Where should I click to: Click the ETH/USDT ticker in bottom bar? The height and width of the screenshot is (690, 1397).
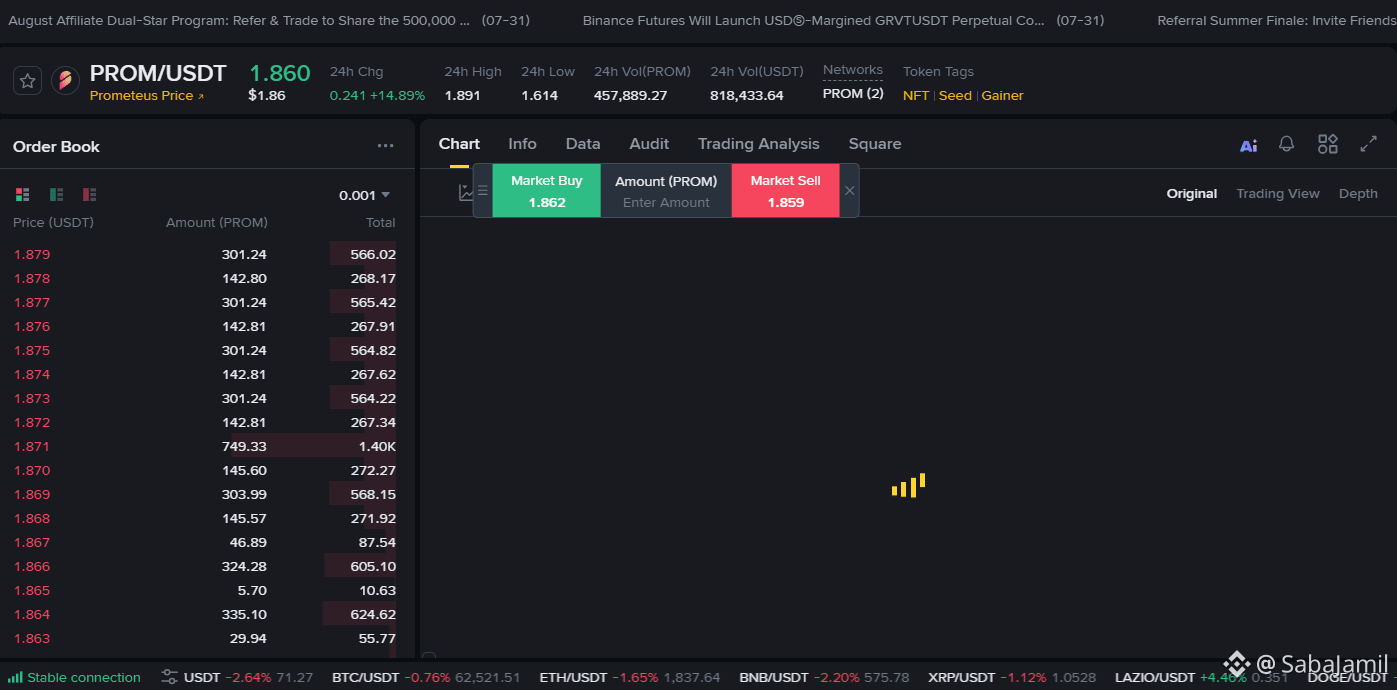pyautogui.click(x=630, y=677)
